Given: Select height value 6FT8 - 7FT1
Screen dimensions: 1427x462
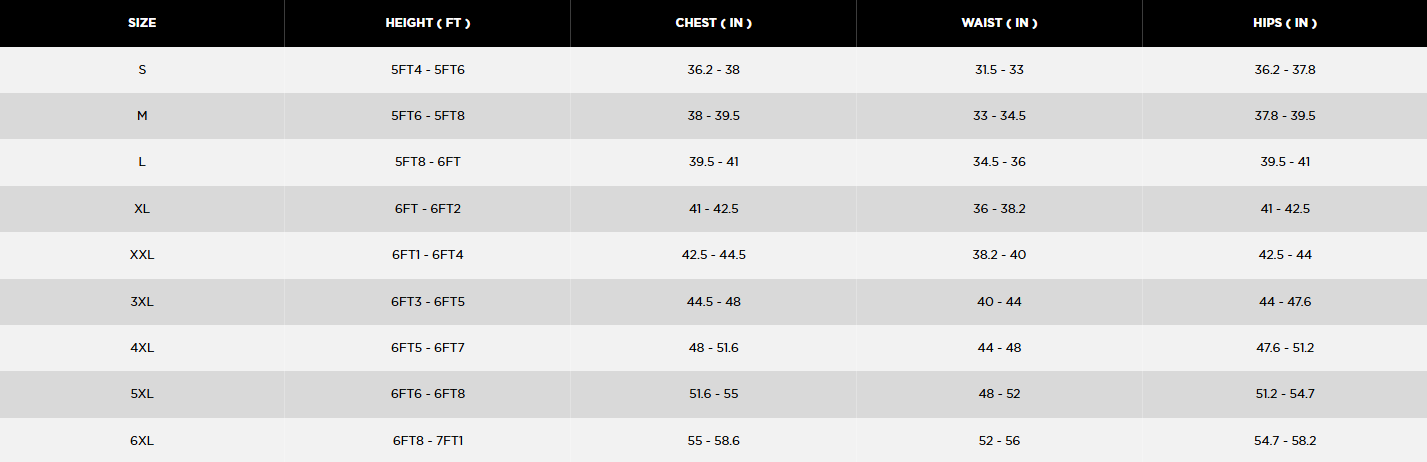Looking at the screenshot, I should coord(428,440).
